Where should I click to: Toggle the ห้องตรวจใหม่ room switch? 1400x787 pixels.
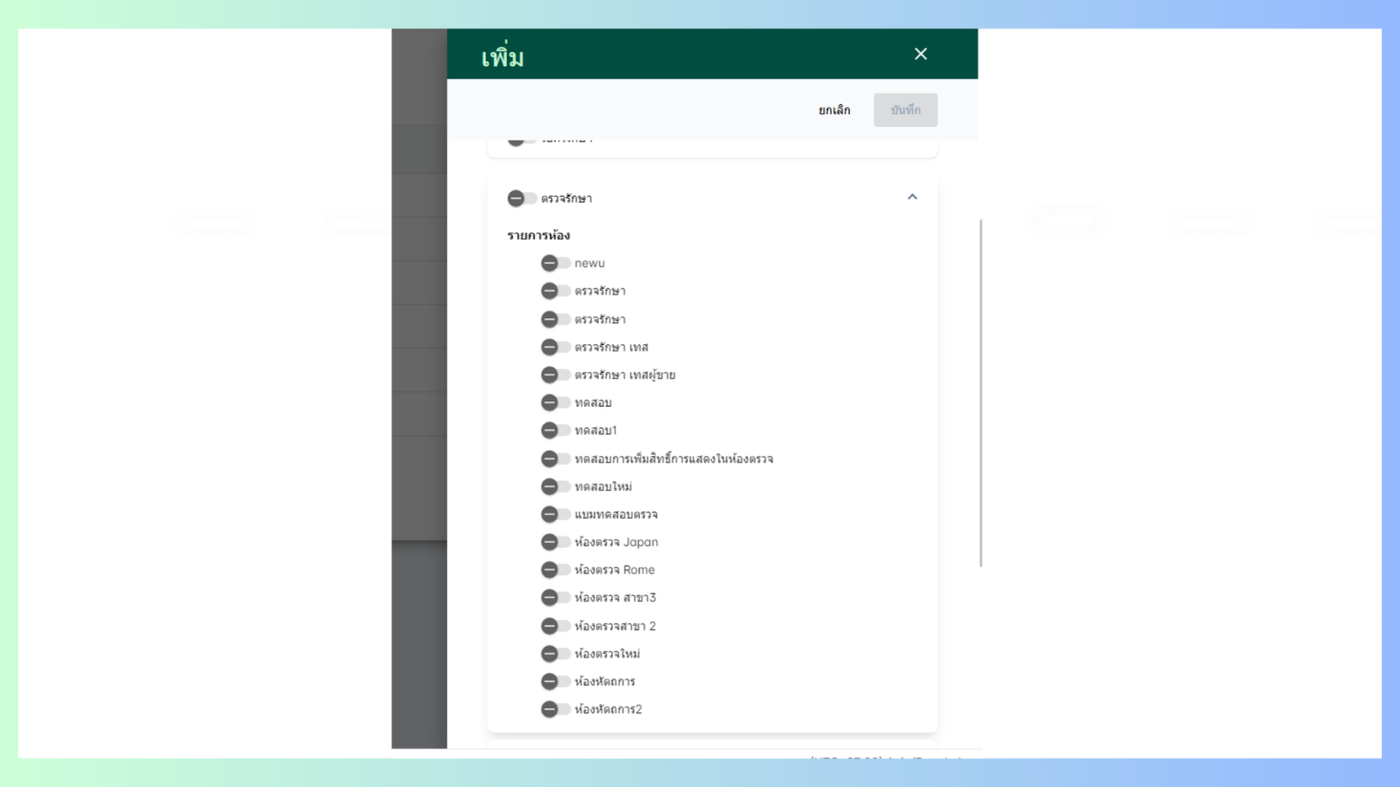(x=555, y=654)
